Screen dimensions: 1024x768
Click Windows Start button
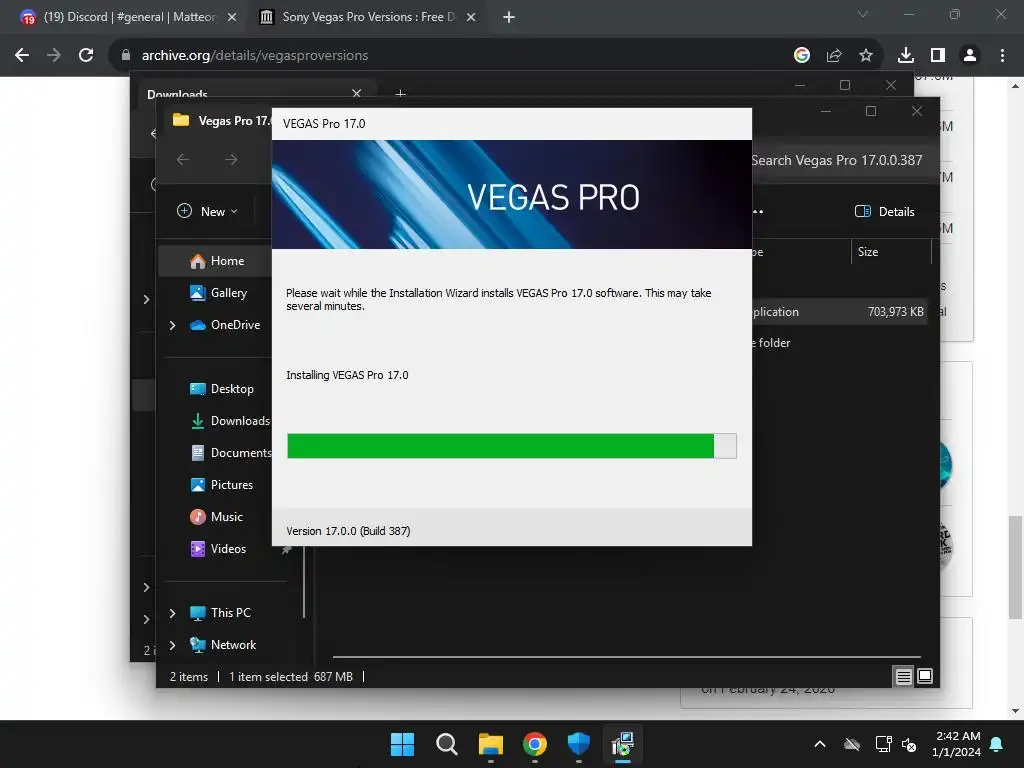(402, 744)
